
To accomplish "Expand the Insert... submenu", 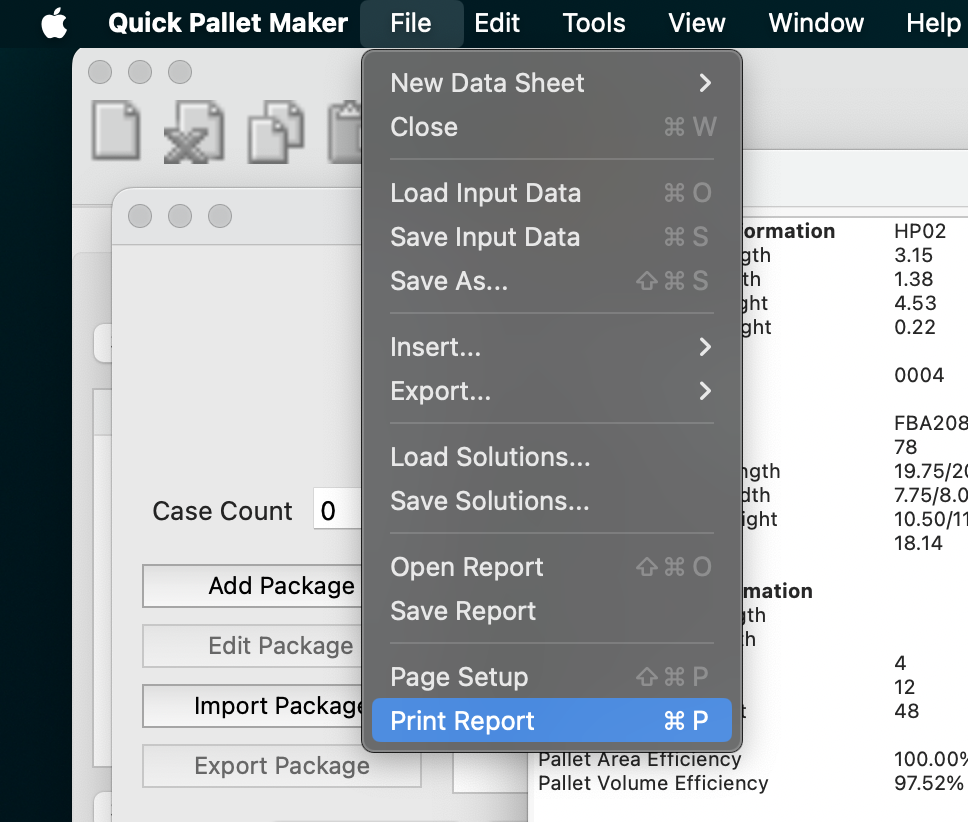I will 552,347.
